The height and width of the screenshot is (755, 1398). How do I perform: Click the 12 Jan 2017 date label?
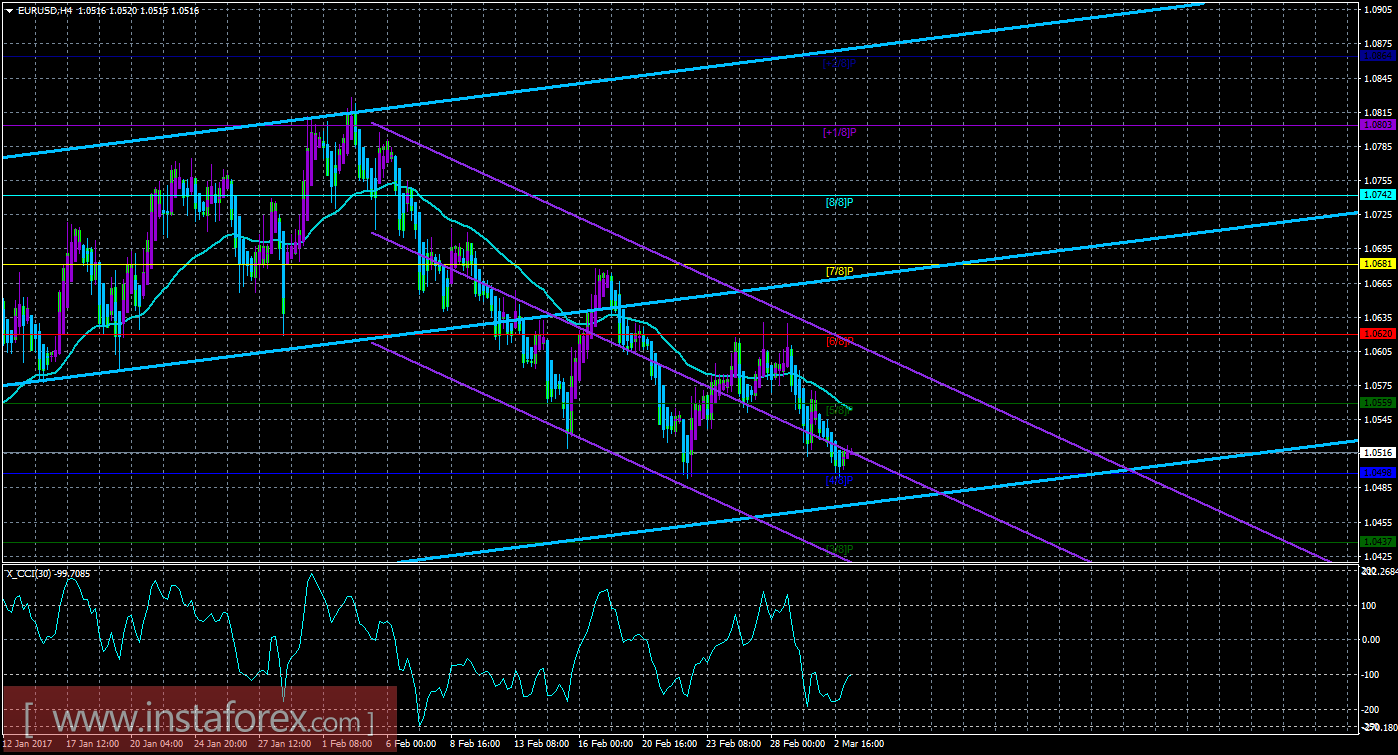pyautogui.click(x=27, y=745)
